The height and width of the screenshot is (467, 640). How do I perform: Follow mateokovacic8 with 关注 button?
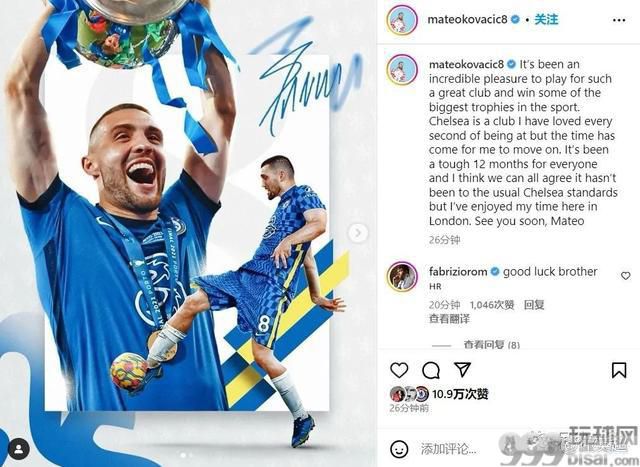[x=546, y=19]
